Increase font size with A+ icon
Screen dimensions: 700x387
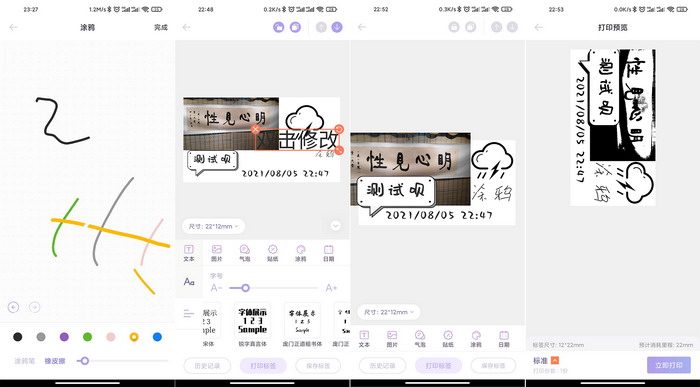click(331, 288)
